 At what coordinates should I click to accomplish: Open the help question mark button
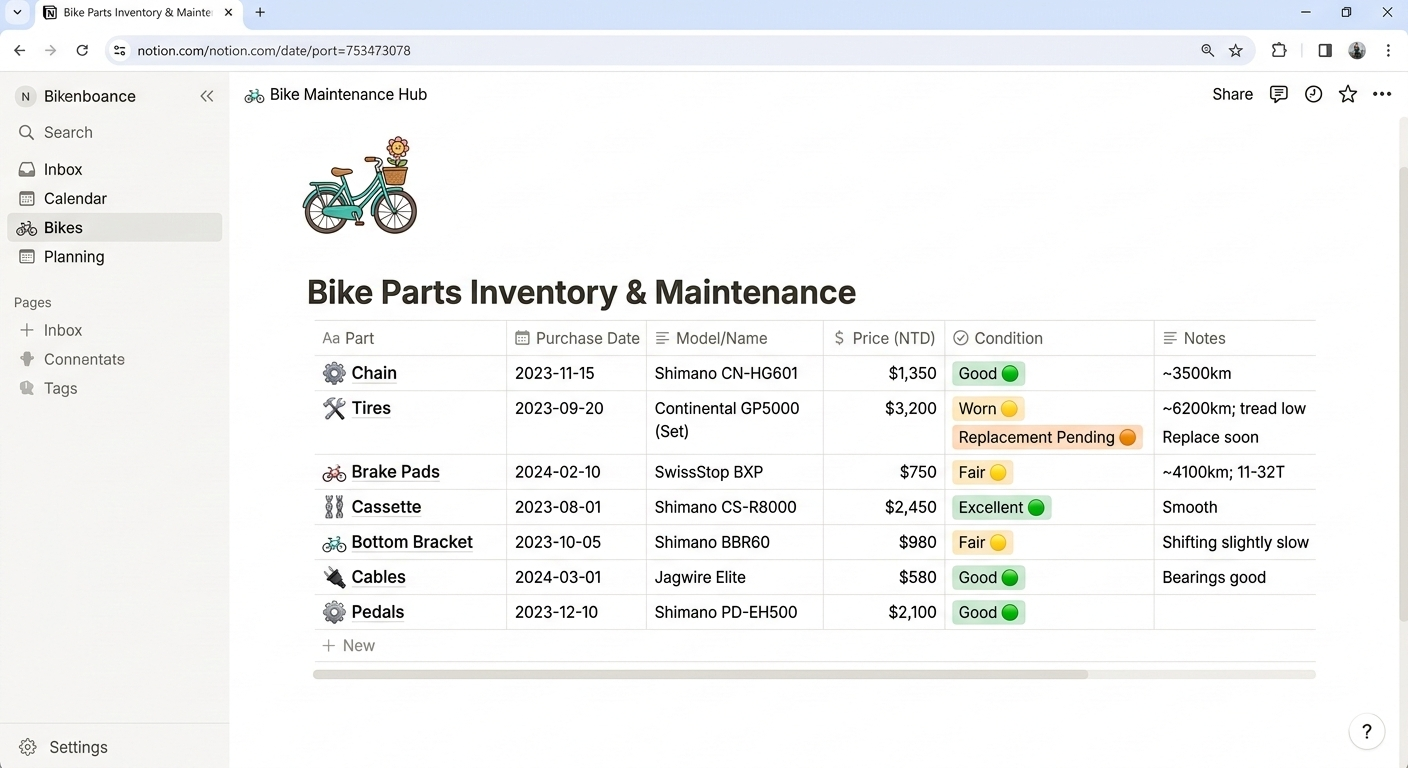point(1366,732)
